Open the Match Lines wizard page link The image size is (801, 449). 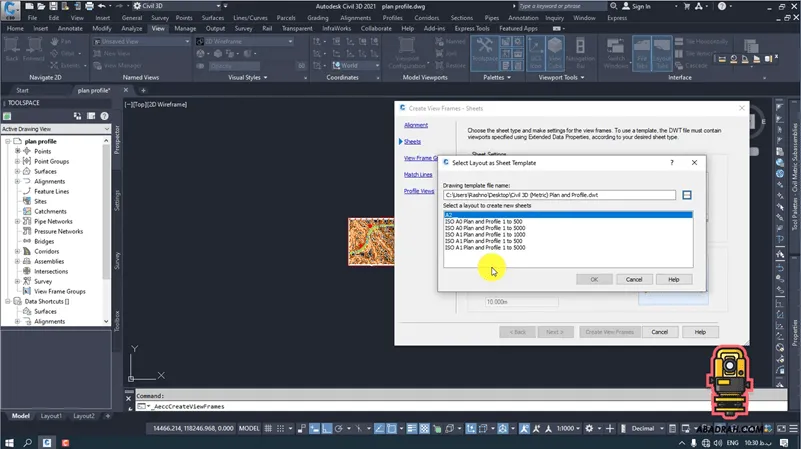[418, 175]
